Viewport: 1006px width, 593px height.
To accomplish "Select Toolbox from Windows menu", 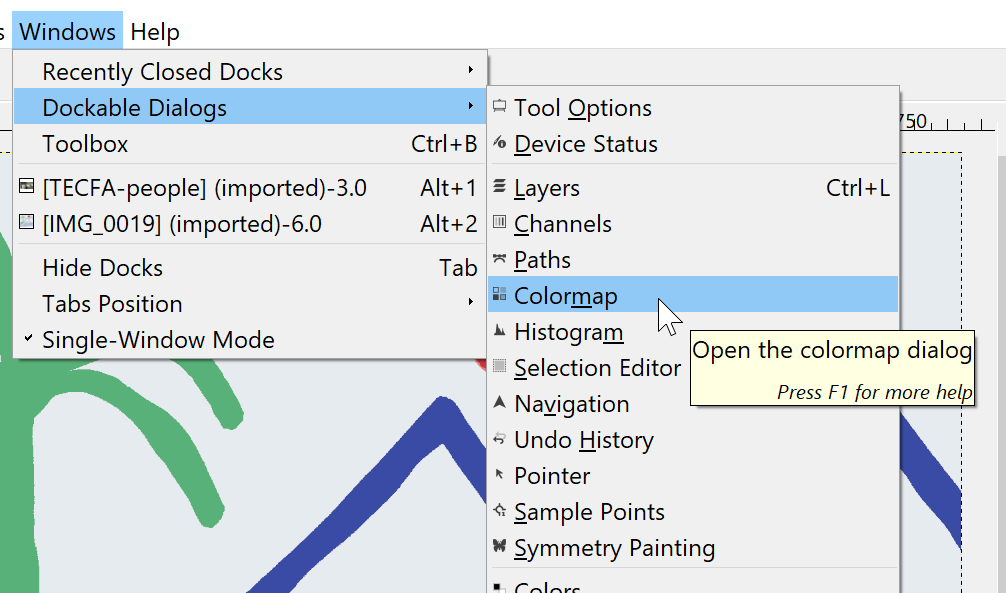I will [x=85, y=144].
